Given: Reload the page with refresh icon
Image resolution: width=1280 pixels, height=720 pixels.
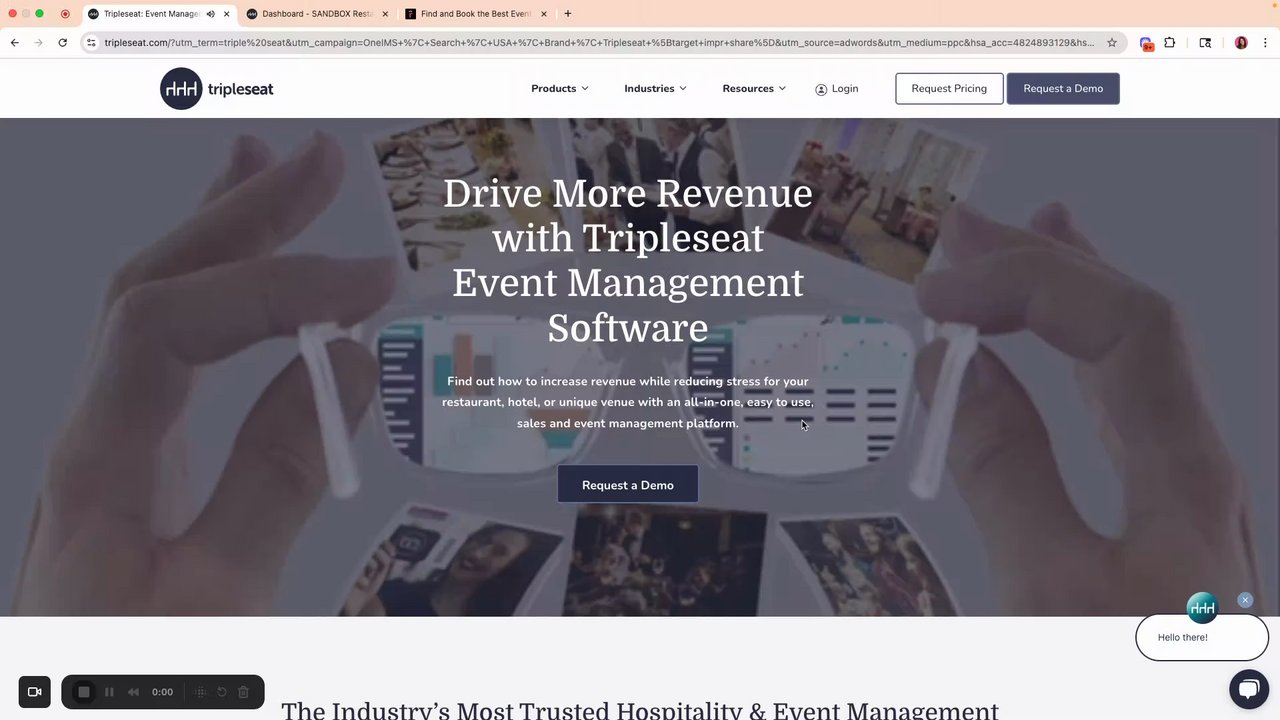Looking at the screenshot, I should [63, 43].
